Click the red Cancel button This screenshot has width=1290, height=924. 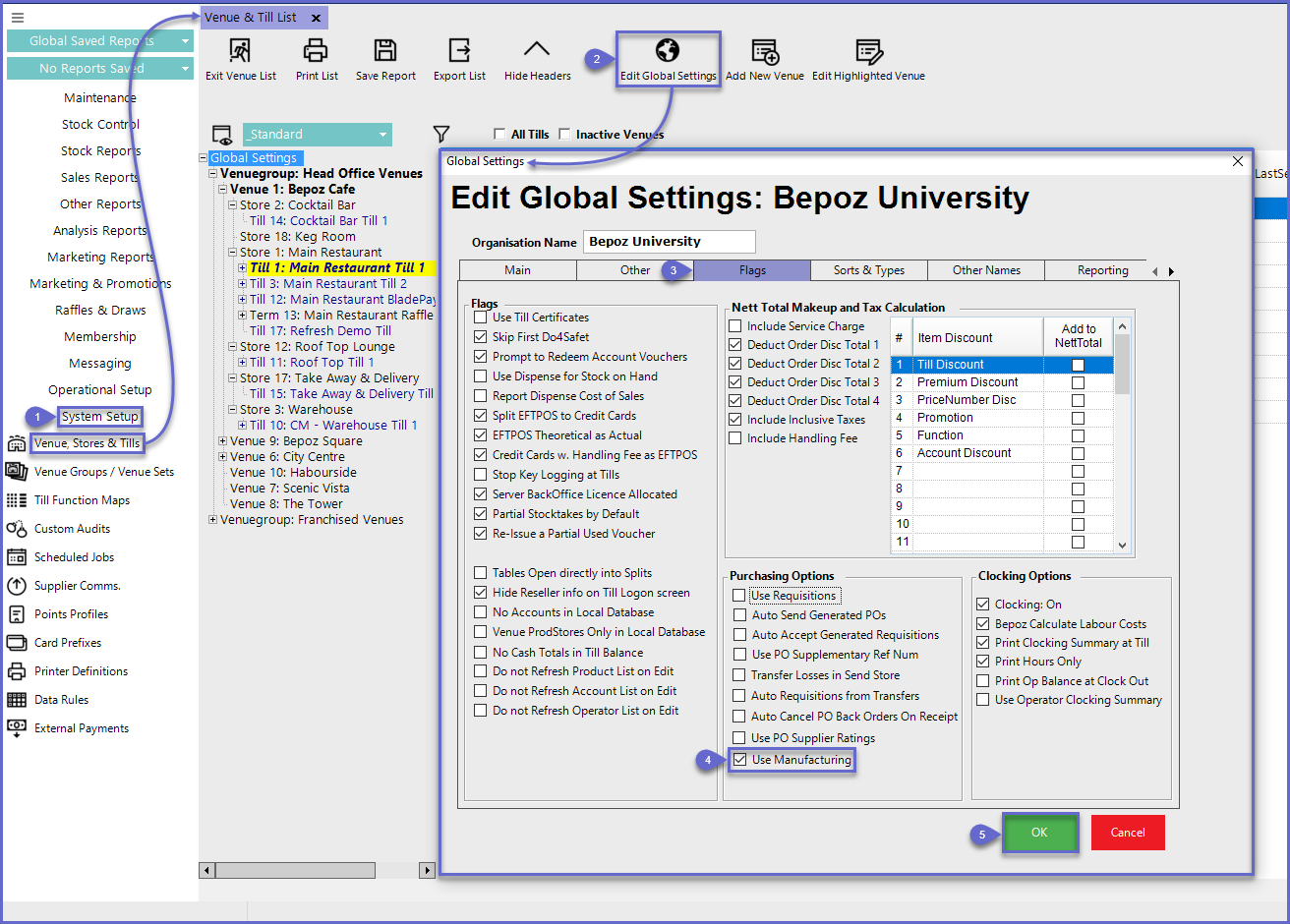pos(1128,833)
